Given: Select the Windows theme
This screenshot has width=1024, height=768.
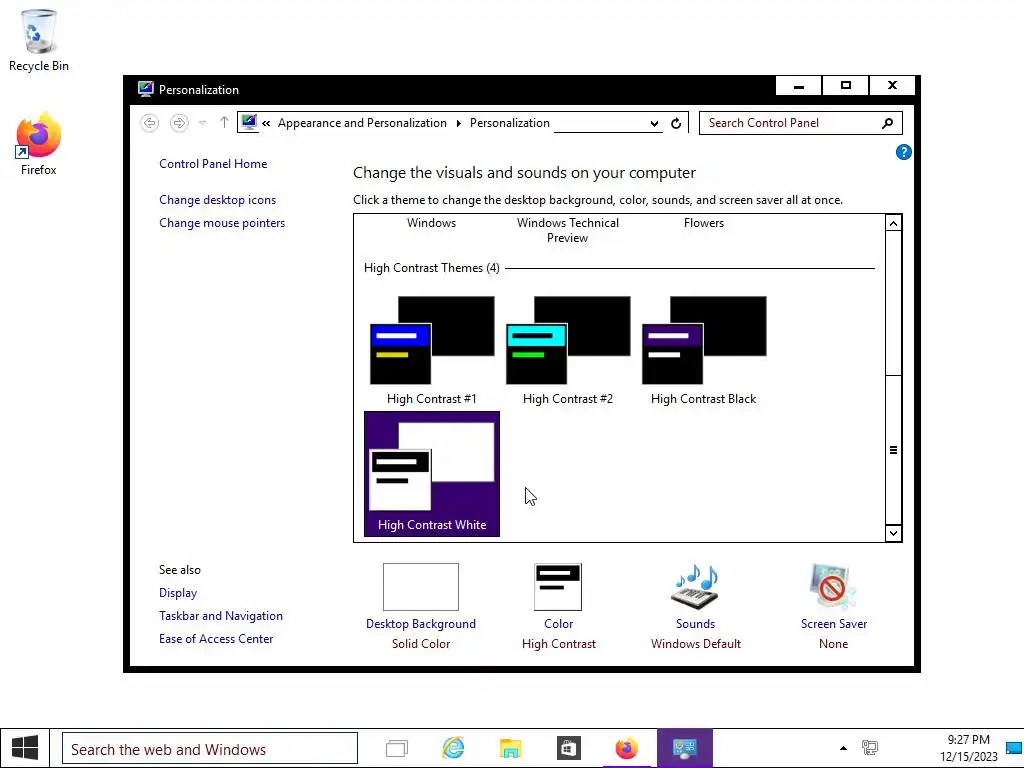Looking at the screenshot, I should pos(431,223).
